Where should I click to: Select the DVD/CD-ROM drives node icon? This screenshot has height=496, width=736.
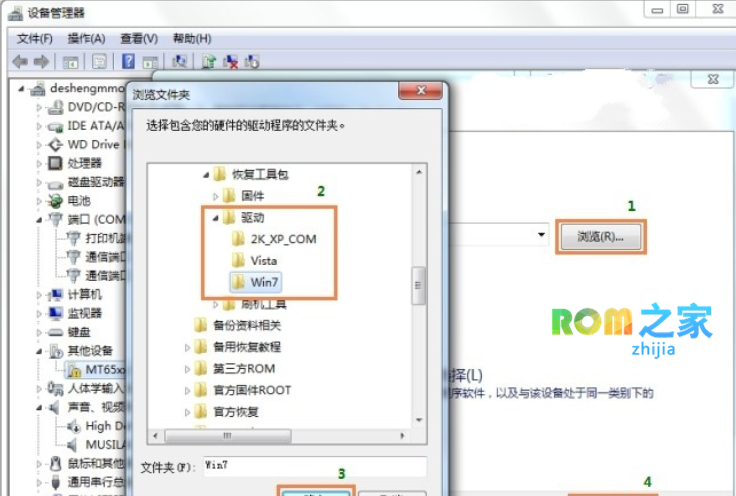(x=55, y=107)
